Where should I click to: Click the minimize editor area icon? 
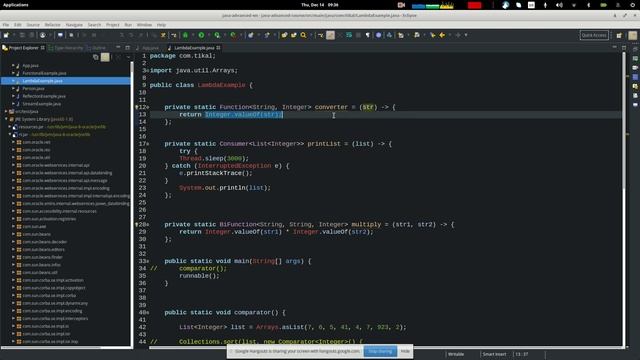point(615,48)
